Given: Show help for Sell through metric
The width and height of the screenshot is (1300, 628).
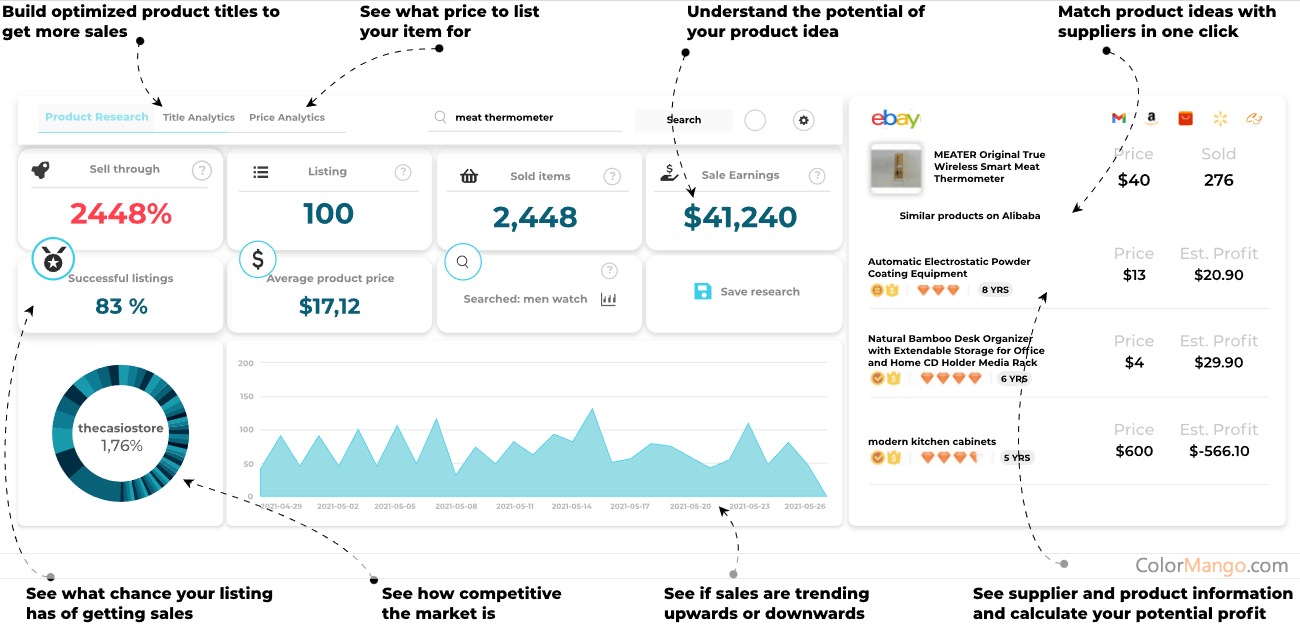Looking at the screenshot, I should (x=202, y=170).
